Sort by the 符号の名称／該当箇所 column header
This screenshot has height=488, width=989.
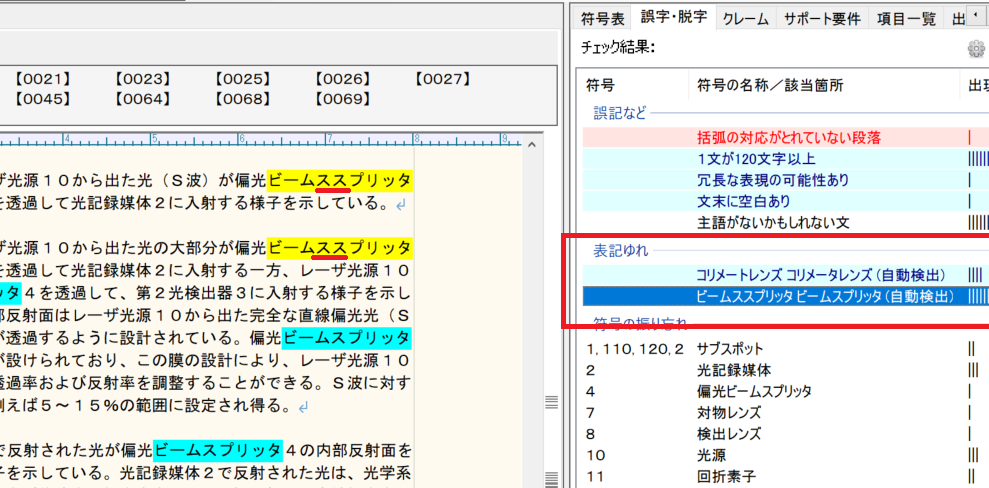(770, 85)
